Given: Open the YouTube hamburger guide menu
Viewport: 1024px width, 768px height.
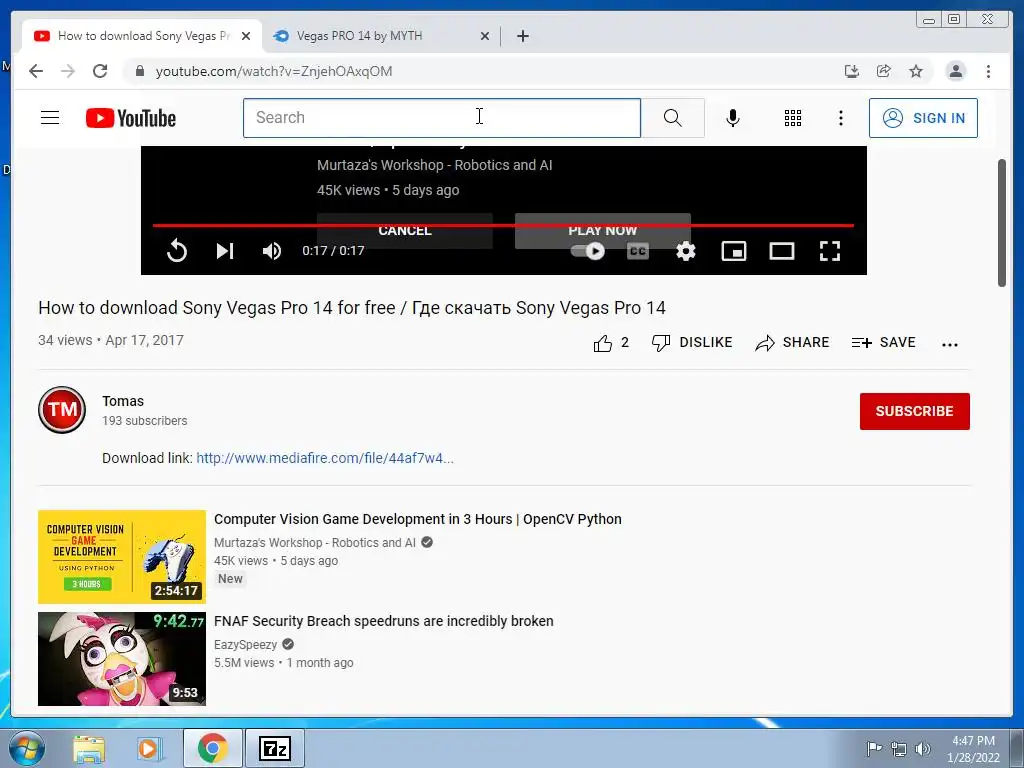Looking at the screenshot, I should 50,118.
